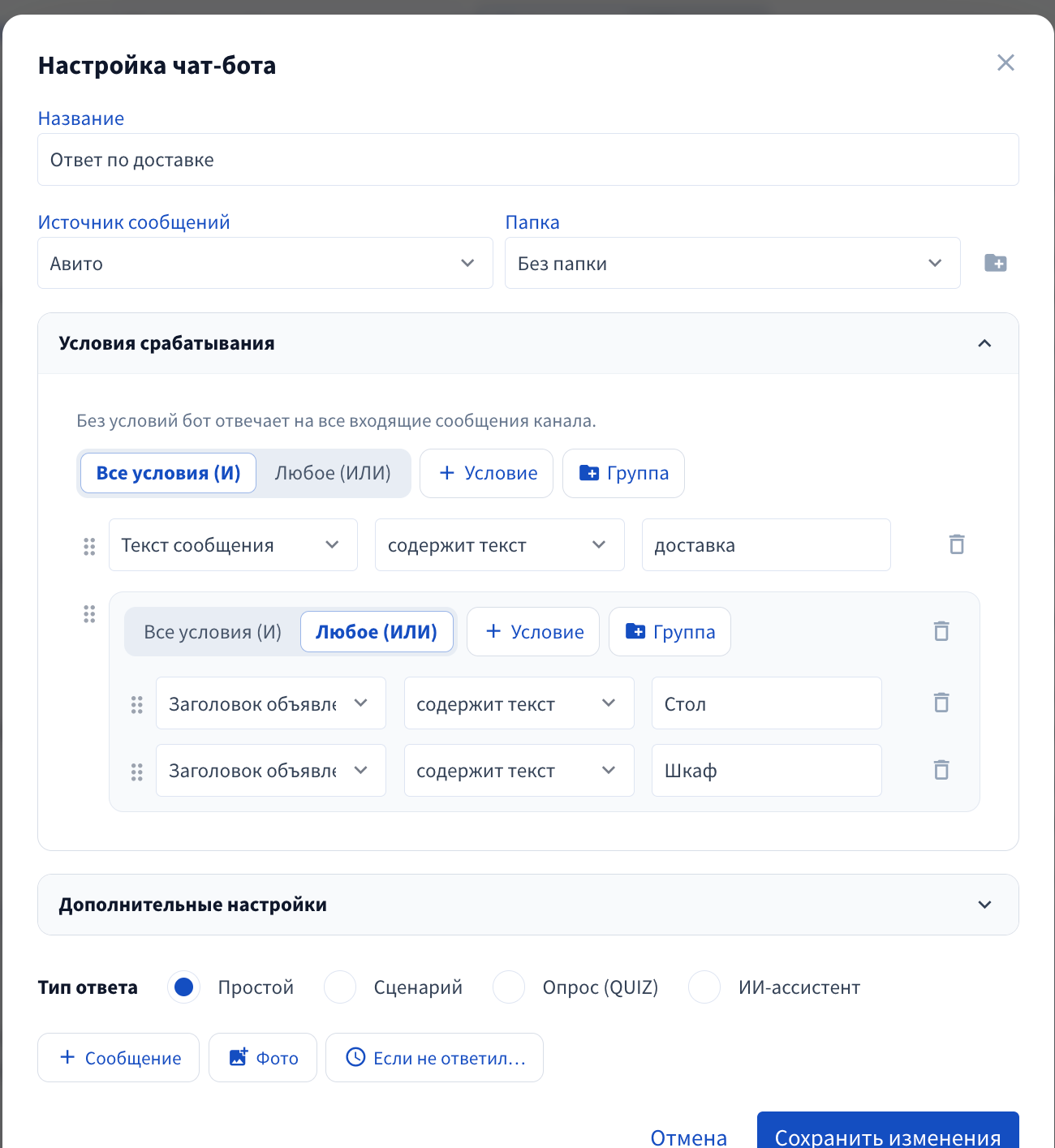Click the 'Фото' button

point(263,1058)
